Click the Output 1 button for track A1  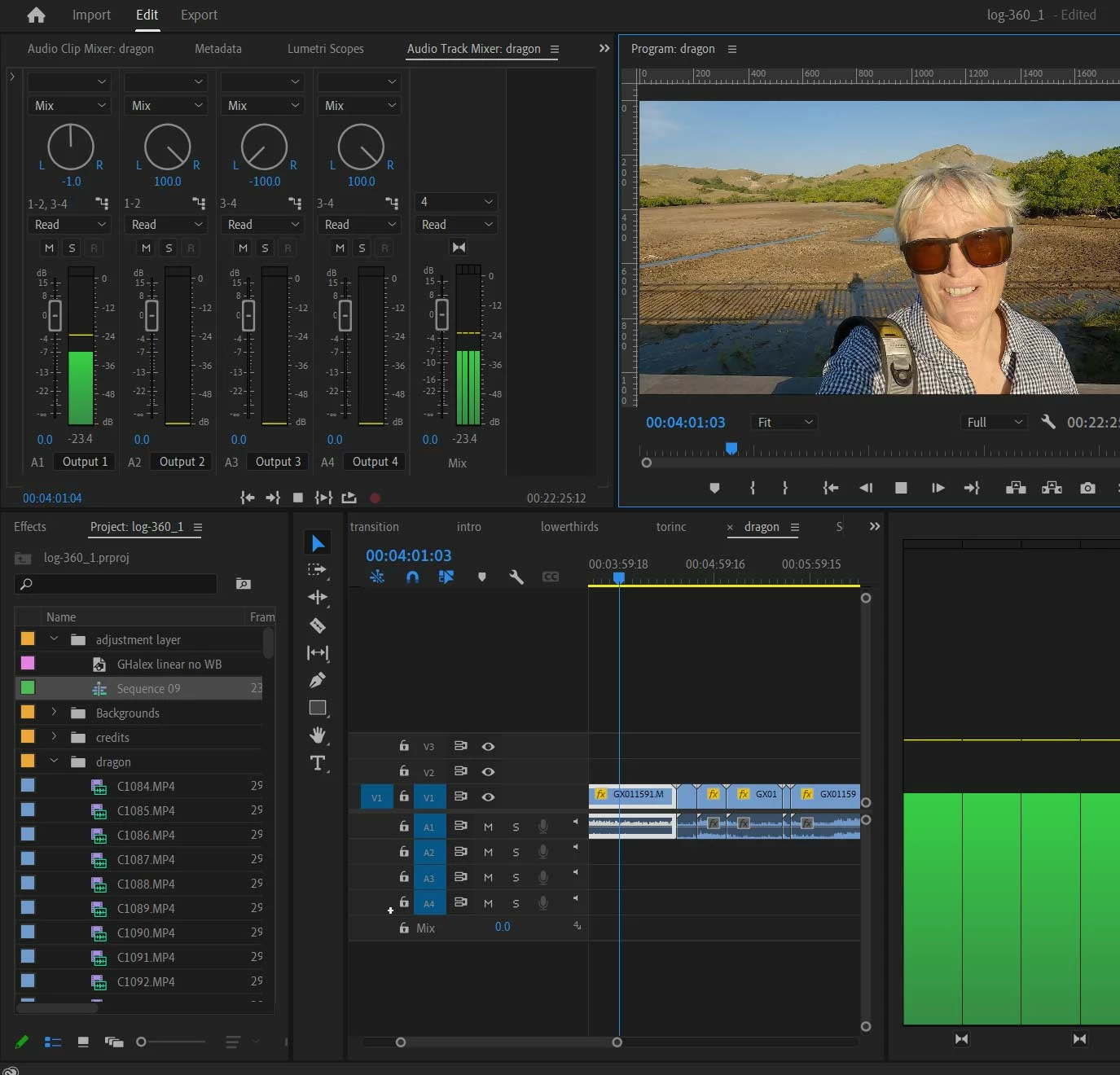[x=85, y=462]
